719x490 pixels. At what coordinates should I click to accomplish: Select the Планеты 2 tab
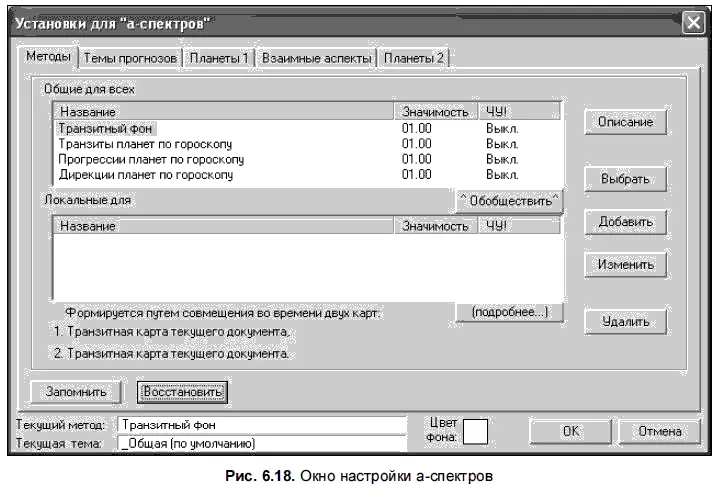point(414,59)
